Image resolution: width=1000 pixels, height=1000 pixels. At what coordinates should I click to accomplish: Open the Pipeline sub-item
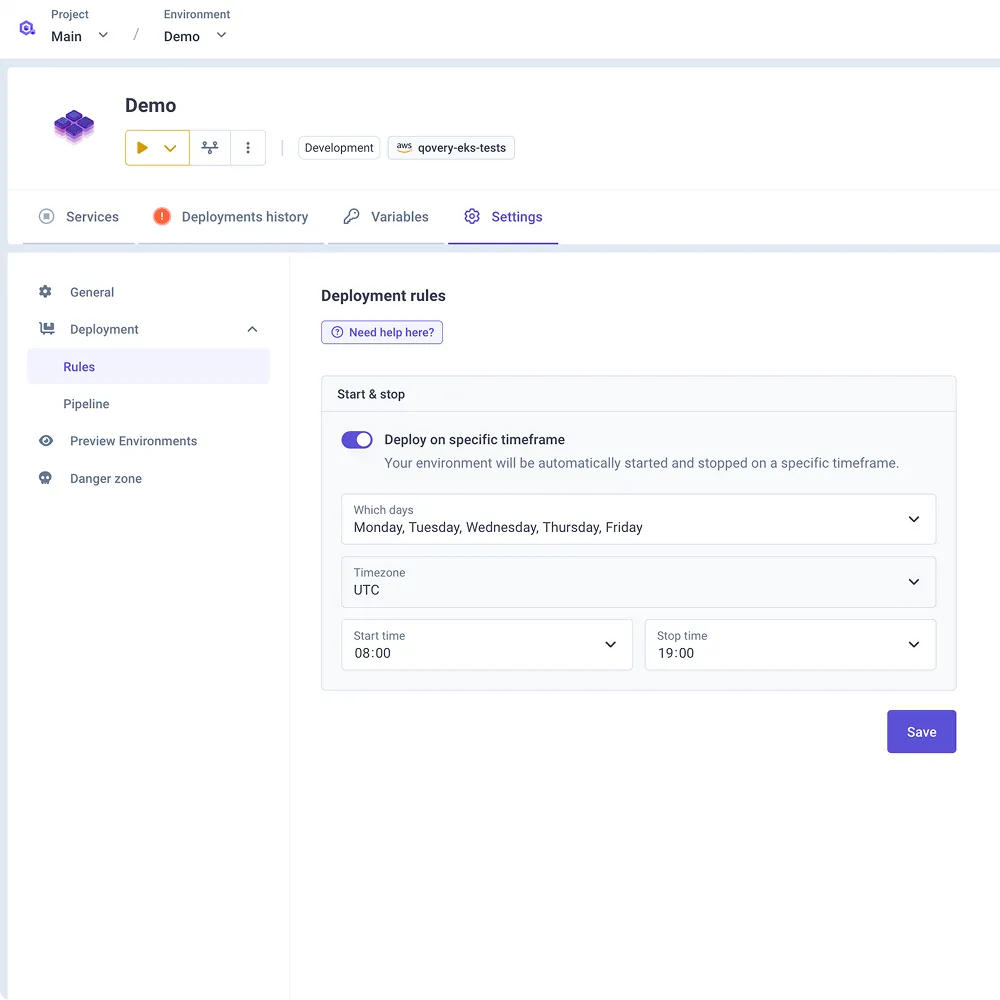coord(149,404)
